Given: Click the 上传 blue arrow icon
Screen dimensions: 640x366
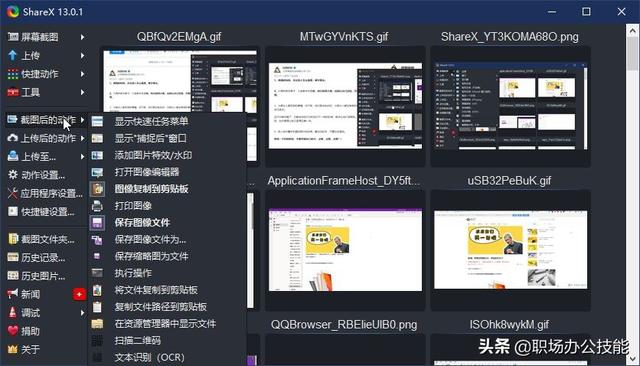Looking at the screenshot, I should 13,55.
